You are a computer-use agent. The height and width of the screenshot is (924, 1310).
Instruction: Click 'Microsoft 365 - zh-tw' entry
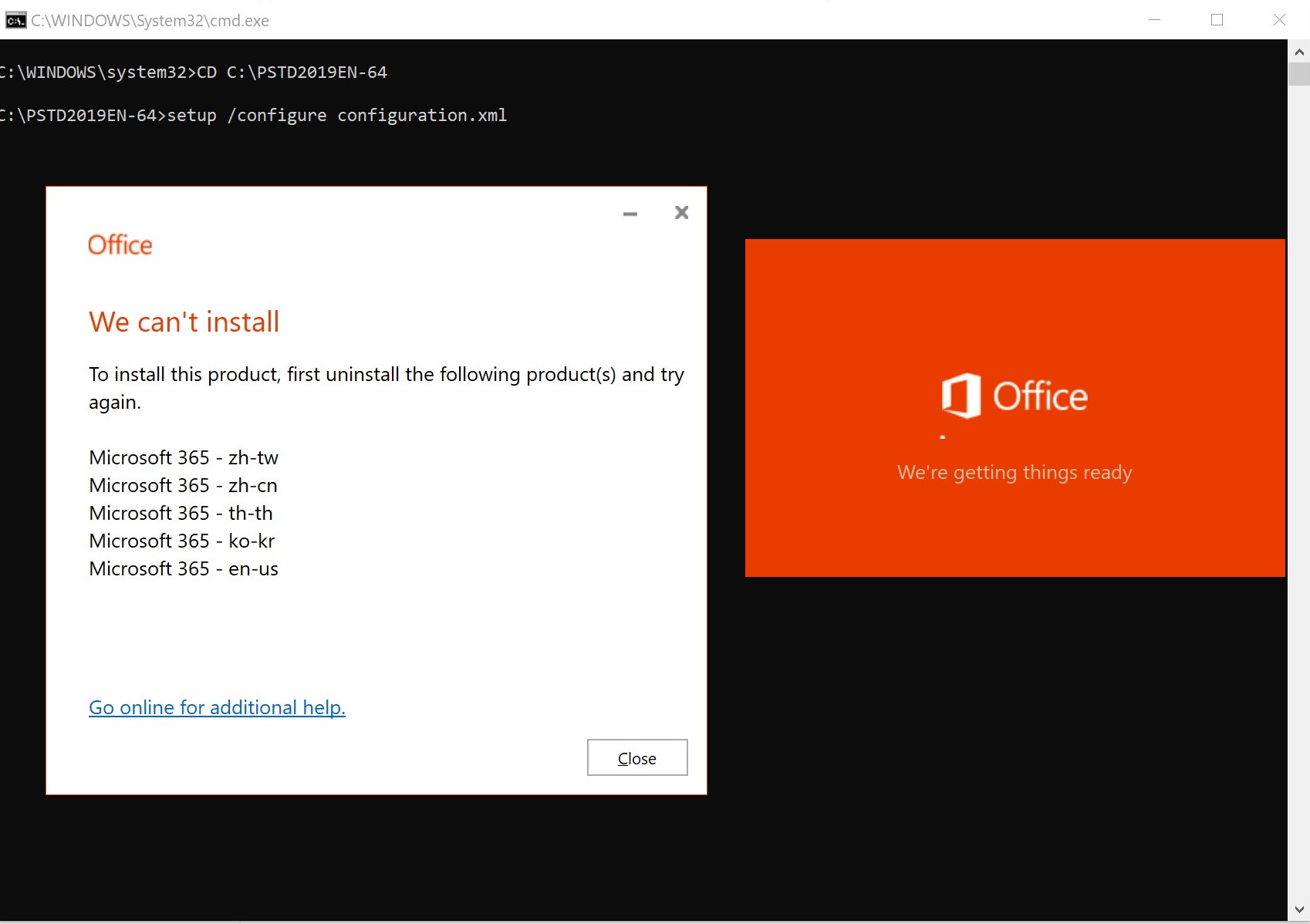tap(184, 457)
